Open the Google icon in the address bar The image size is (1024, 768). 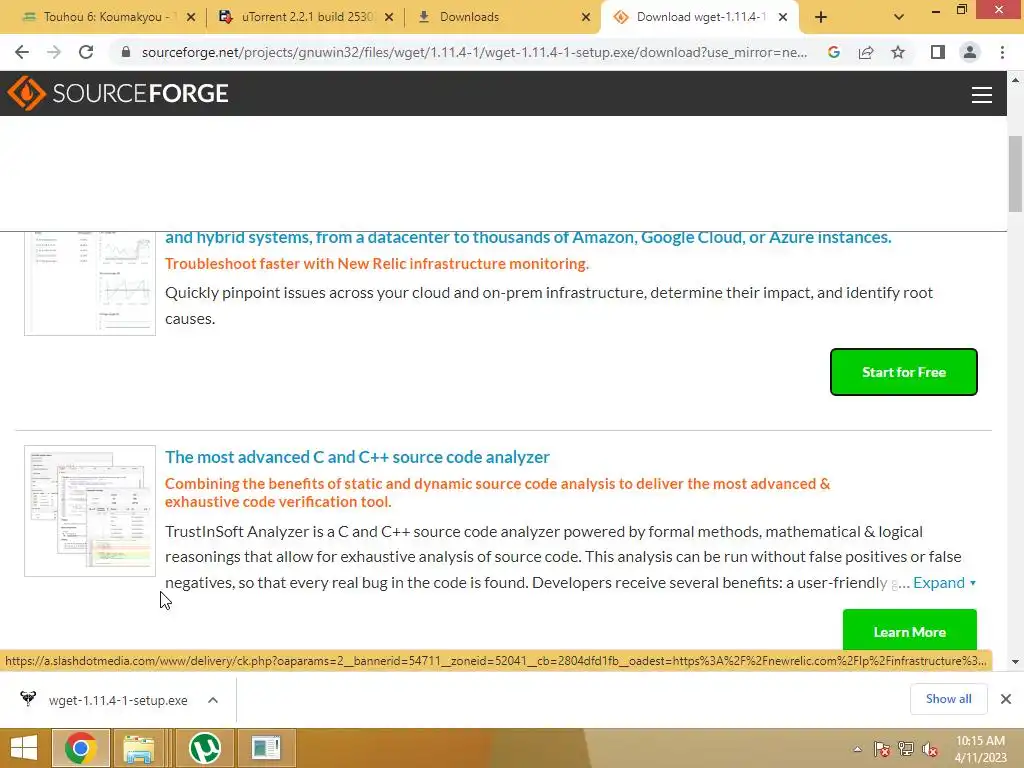coord(834,52)
